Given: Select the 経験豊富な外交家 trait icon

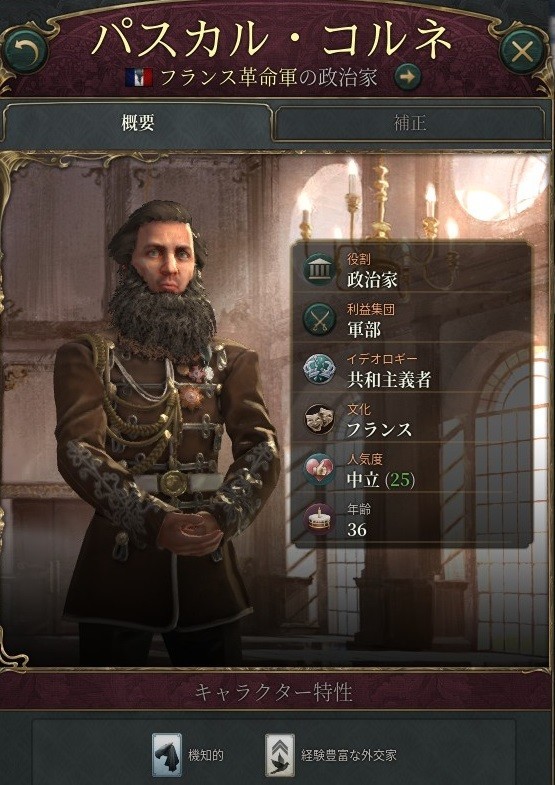Looking at the screenshot, I should 280,755.
